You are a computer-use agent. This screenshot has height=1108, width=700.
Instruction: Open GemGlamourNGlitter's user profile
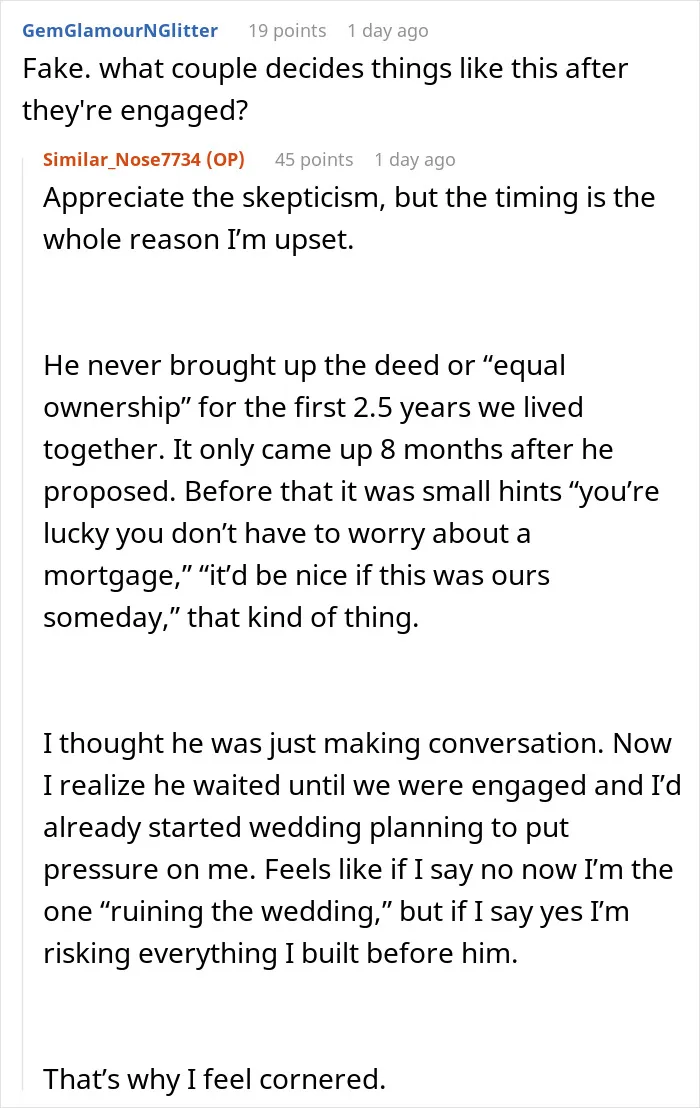pos(120,31)
